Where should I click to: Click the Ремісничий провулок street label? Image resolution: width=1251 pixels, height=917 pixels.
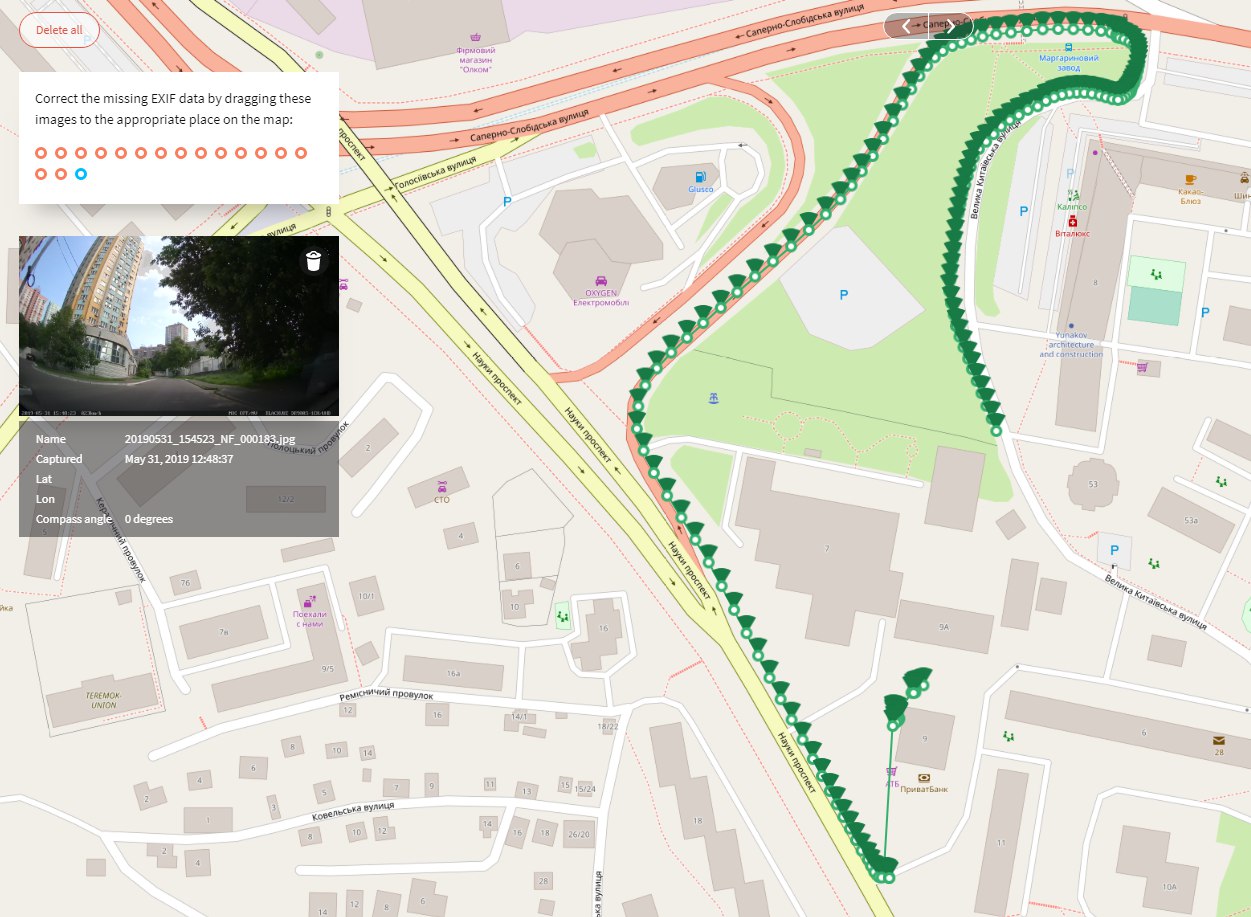click(386, 694)
